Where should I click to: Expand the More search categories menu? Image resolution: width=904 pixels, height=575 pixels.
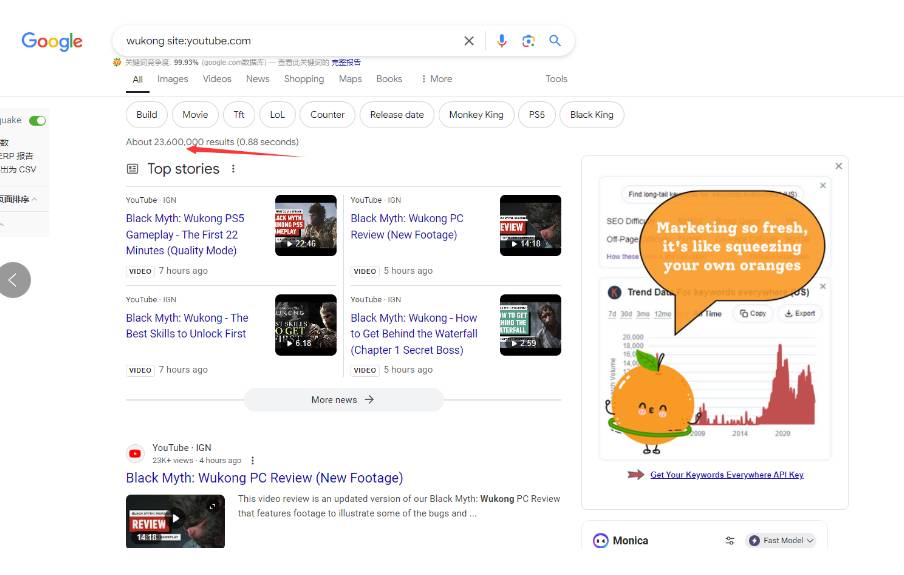point(436,79)
